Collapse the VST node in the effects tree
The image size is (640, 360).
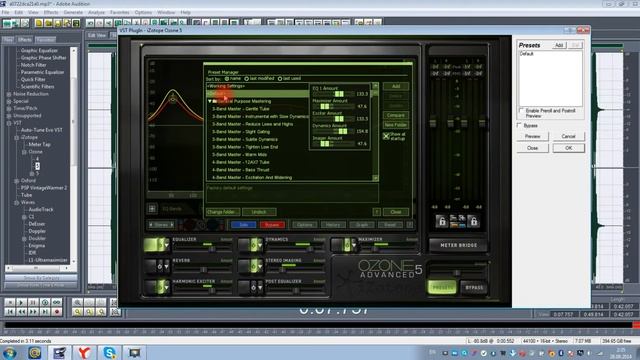click(x=9, y=123)
